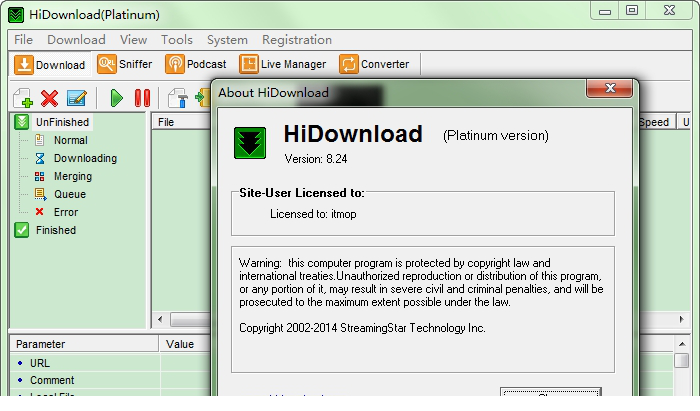The height and width of the screenshot is (411, 700).
Task: Click the 'Licensed to: itmop' text
Action: 313,214
